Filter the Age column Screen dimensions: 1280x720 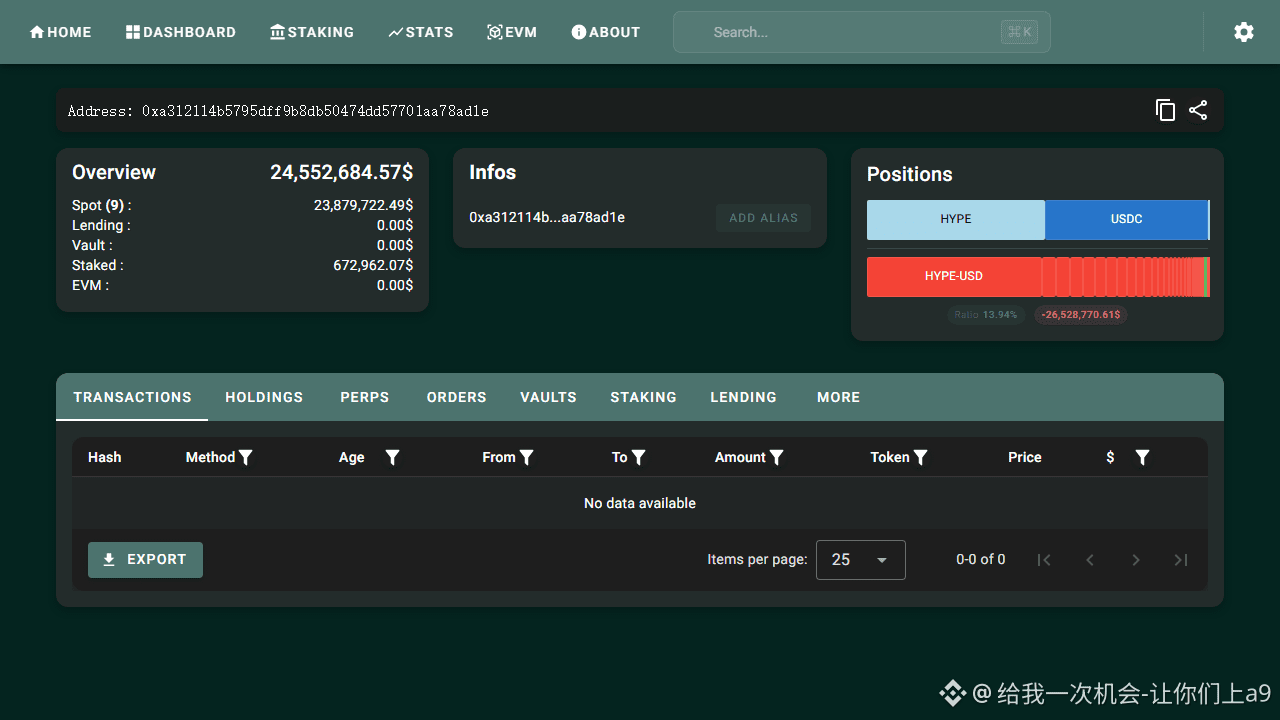pyautogui.click(x=393, y=457)
